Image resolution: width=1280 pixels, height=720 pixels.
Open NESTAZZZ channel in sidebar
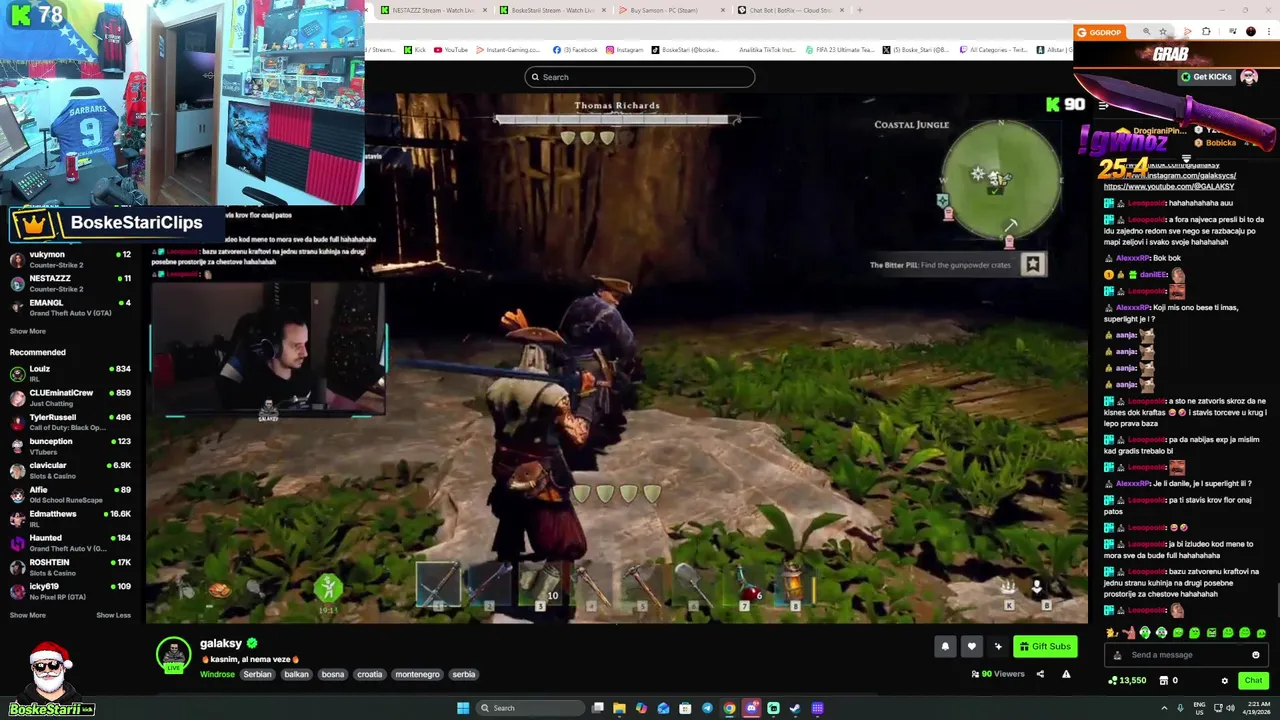click(70, 283)
